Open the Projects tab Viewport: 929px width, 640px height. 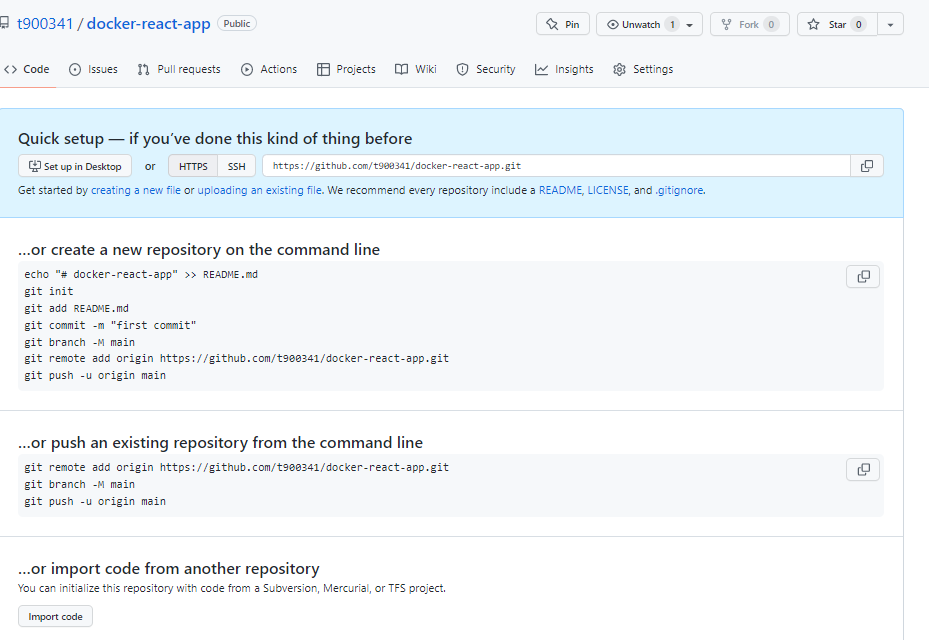[347, 69]
